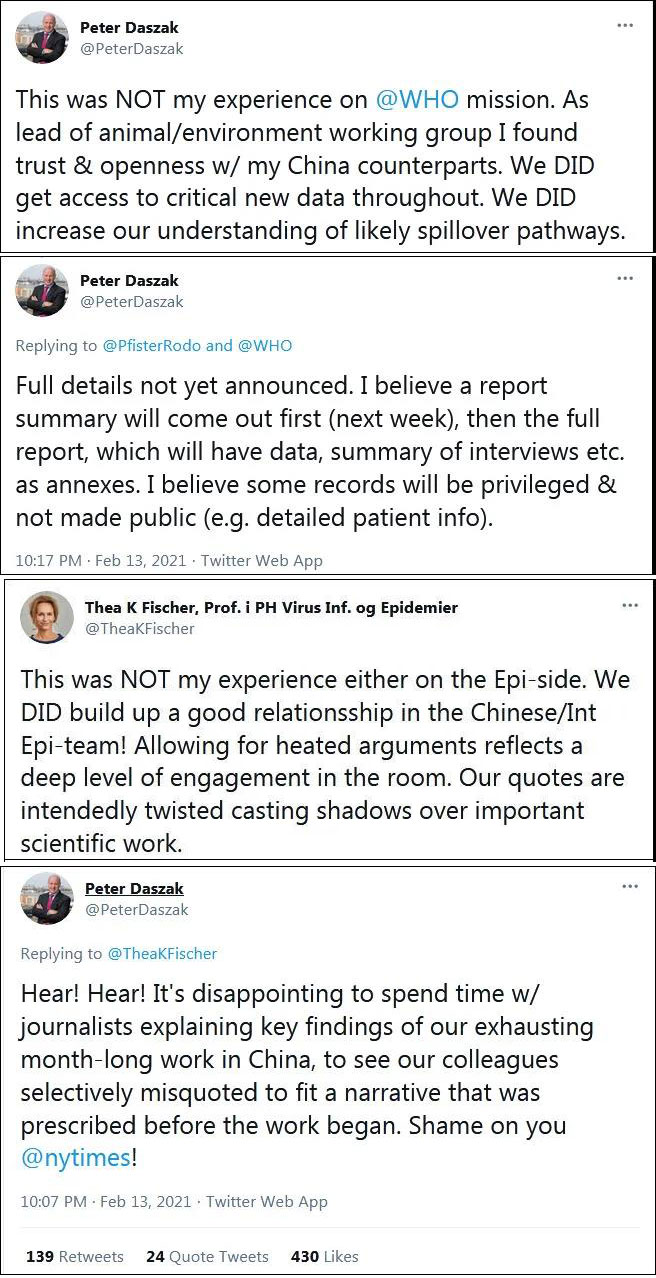This screenshot has width=656, height=1278.
Task: Open the 10:17 PM Feb 13 timestamp
Action: [x=99, y=561]
